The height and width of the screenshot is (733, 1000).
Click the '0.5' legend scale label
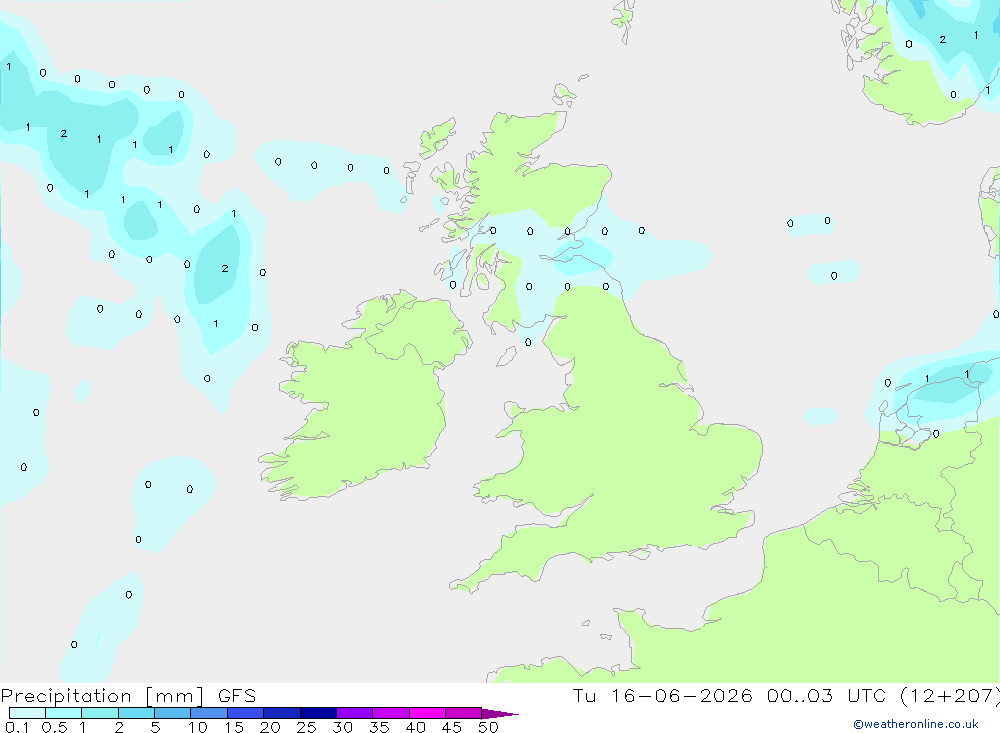coord(54,727)
